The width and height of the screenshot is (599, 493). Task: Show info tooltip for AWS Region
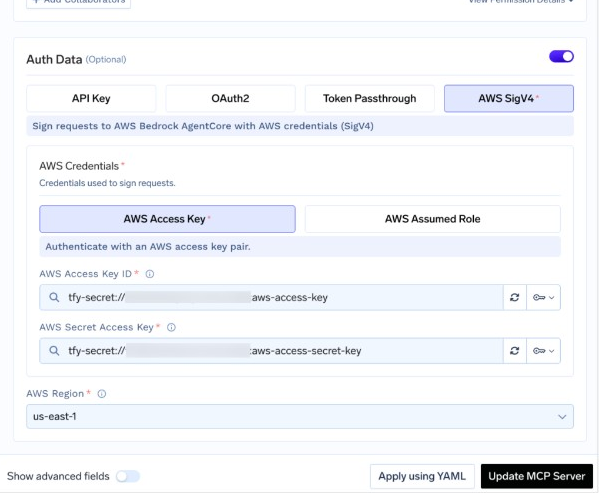pyautogui.click(x=102, y=394)
